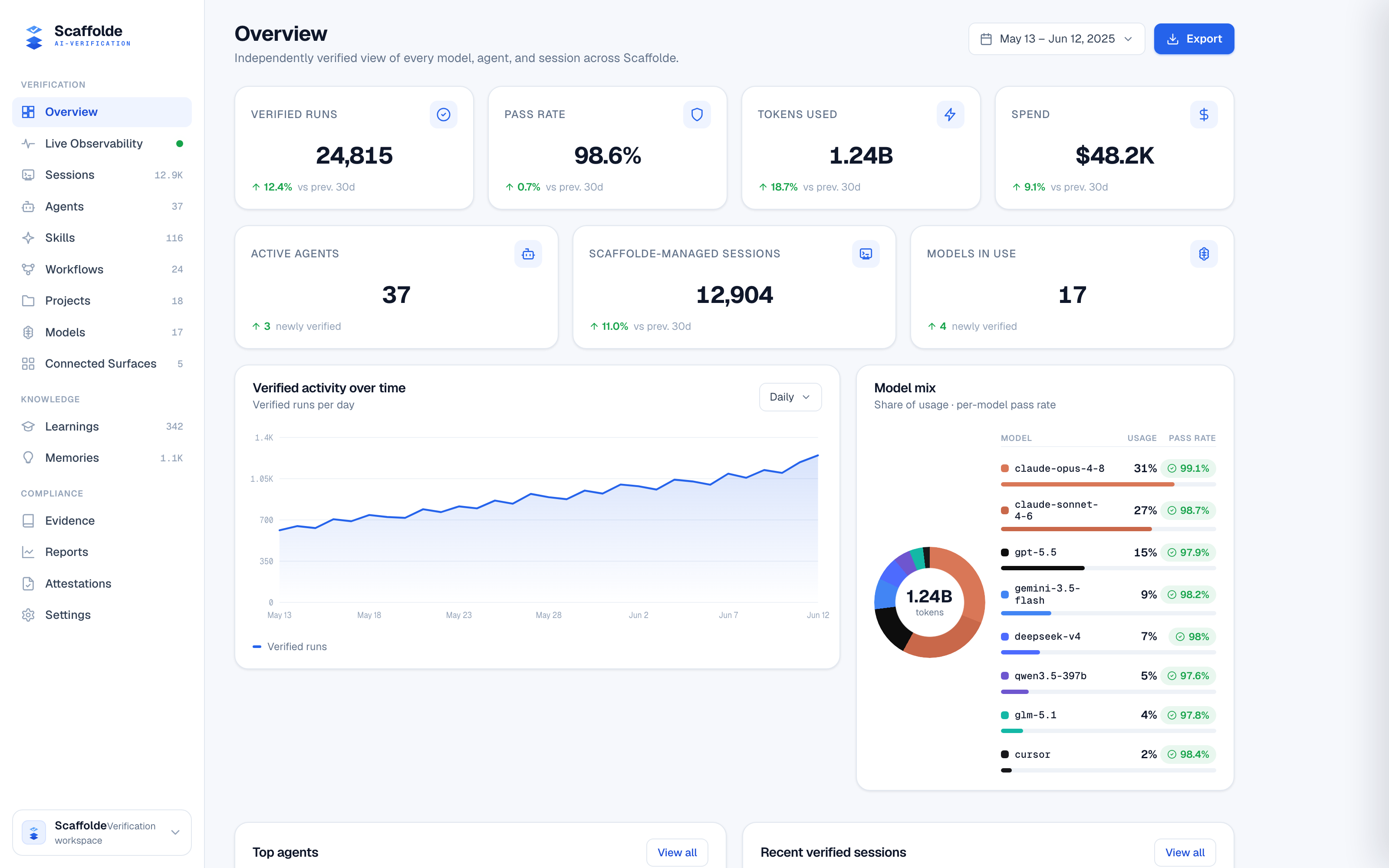Expand the Scaffolde Verification workspace switcher
The width and height of the screenshot is (1389, 868).
click(x=102, y=832)
